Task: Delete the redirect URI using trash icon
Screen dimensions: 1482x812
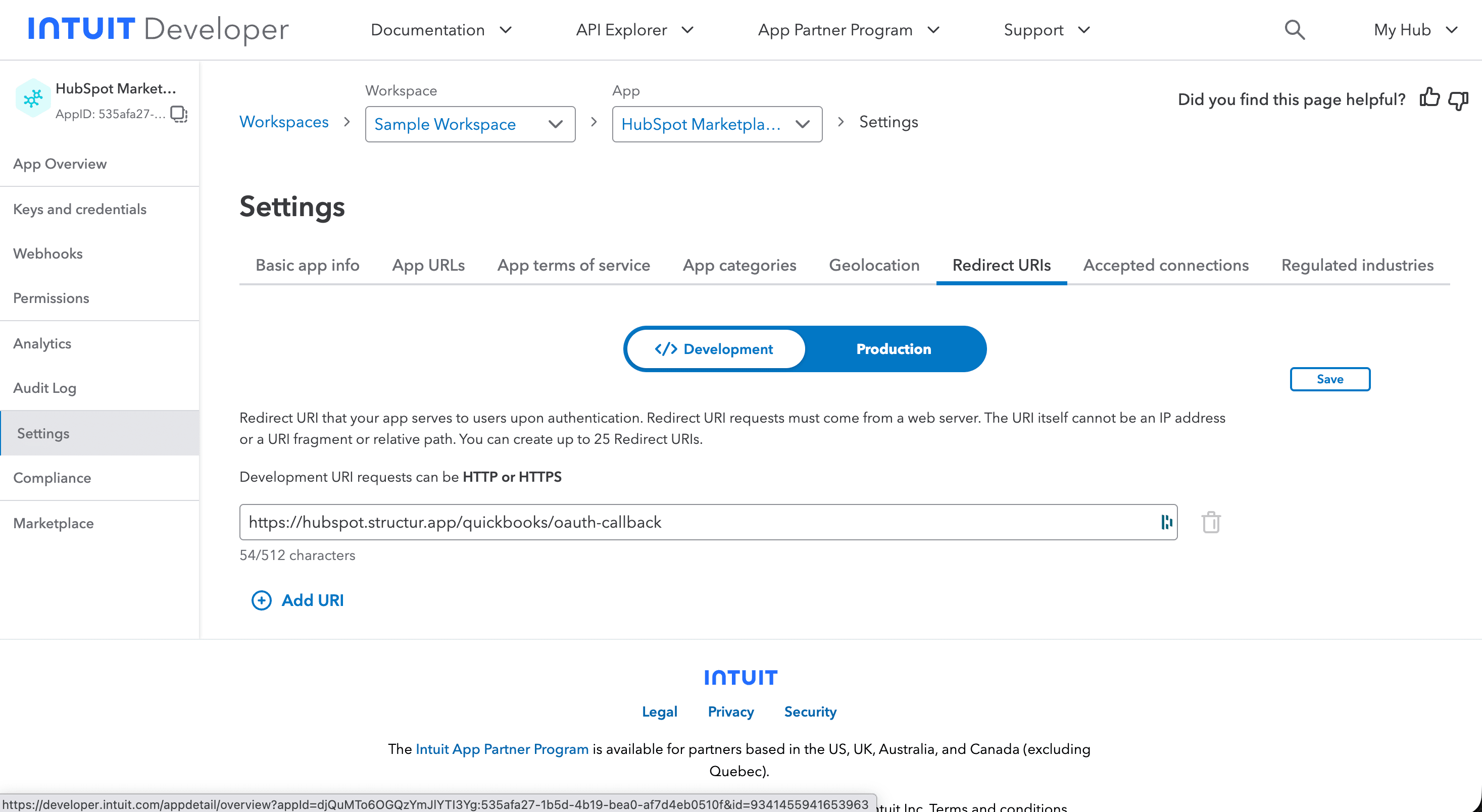Action: (x=1212, y=522)
